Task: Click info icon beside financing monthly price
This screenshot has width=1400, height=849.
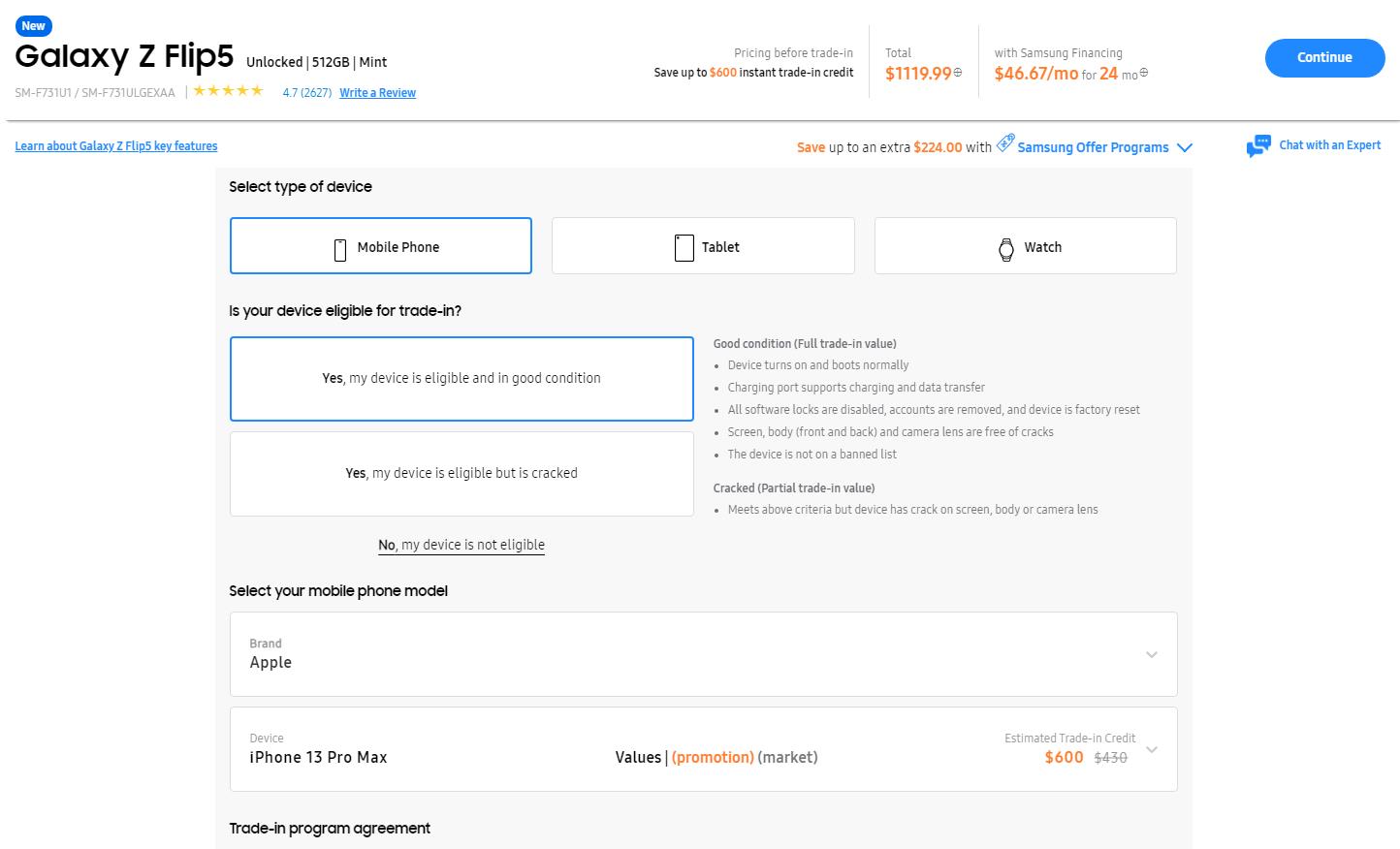Action: pyautogui.click(x=1144, y=73)
